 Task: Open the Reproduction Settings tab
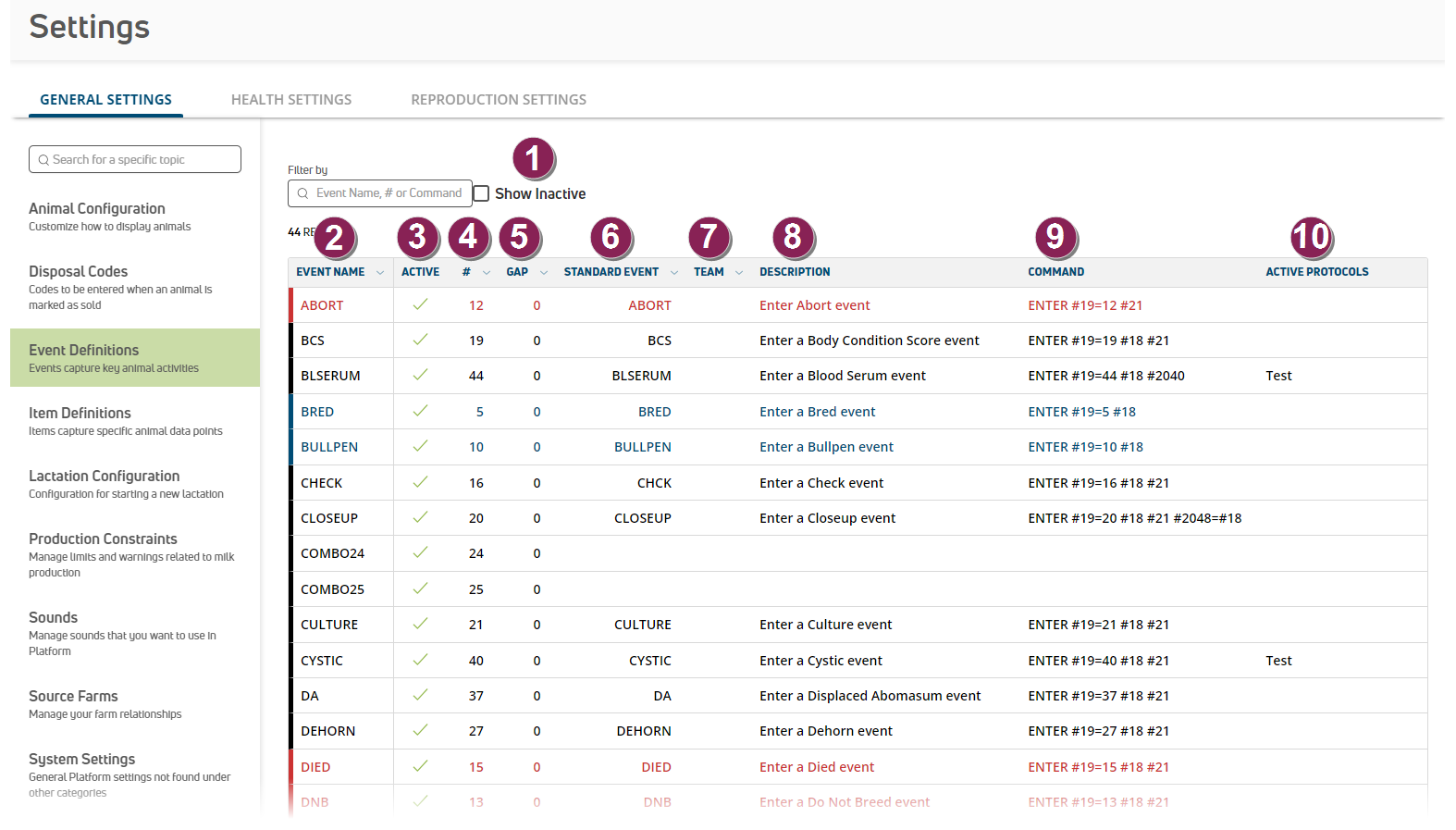click(x=499, y=100)
